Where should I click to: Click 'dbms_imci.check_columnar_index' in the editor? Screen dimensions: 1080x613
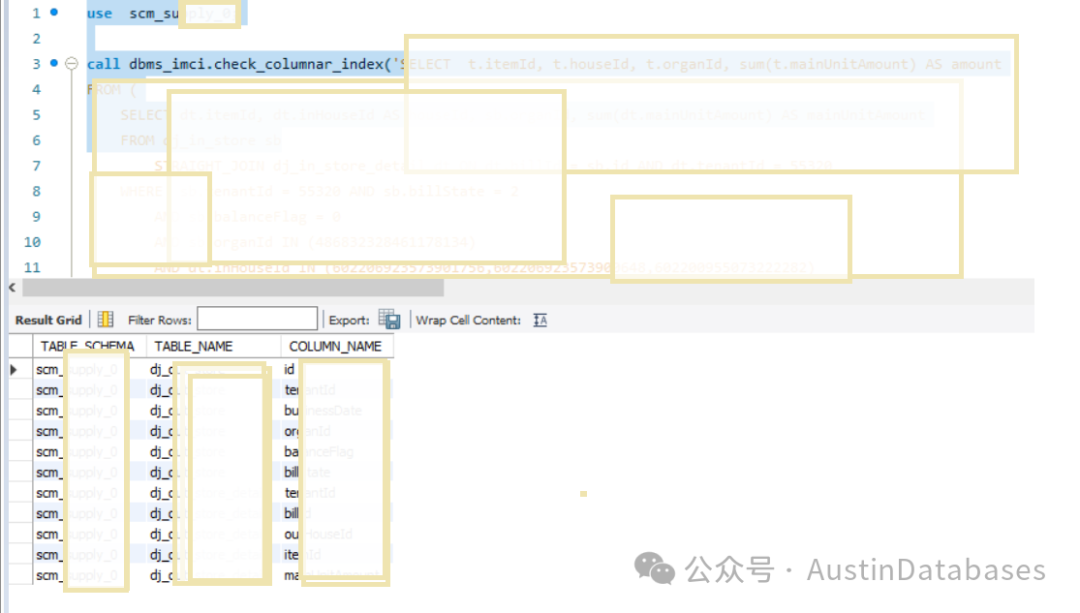click(x=256, y=64)
